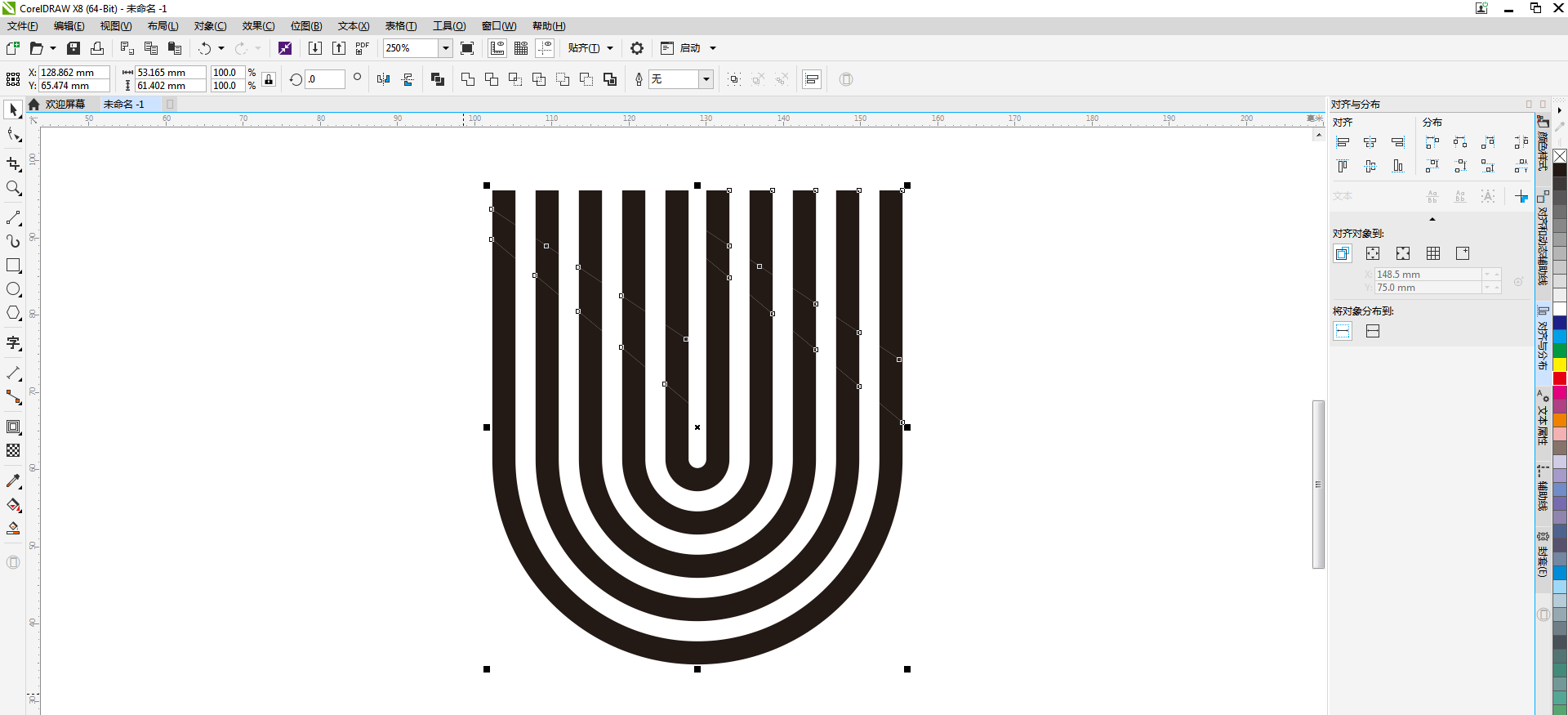Enable align to Page Center option

[x=1403, y=253]
